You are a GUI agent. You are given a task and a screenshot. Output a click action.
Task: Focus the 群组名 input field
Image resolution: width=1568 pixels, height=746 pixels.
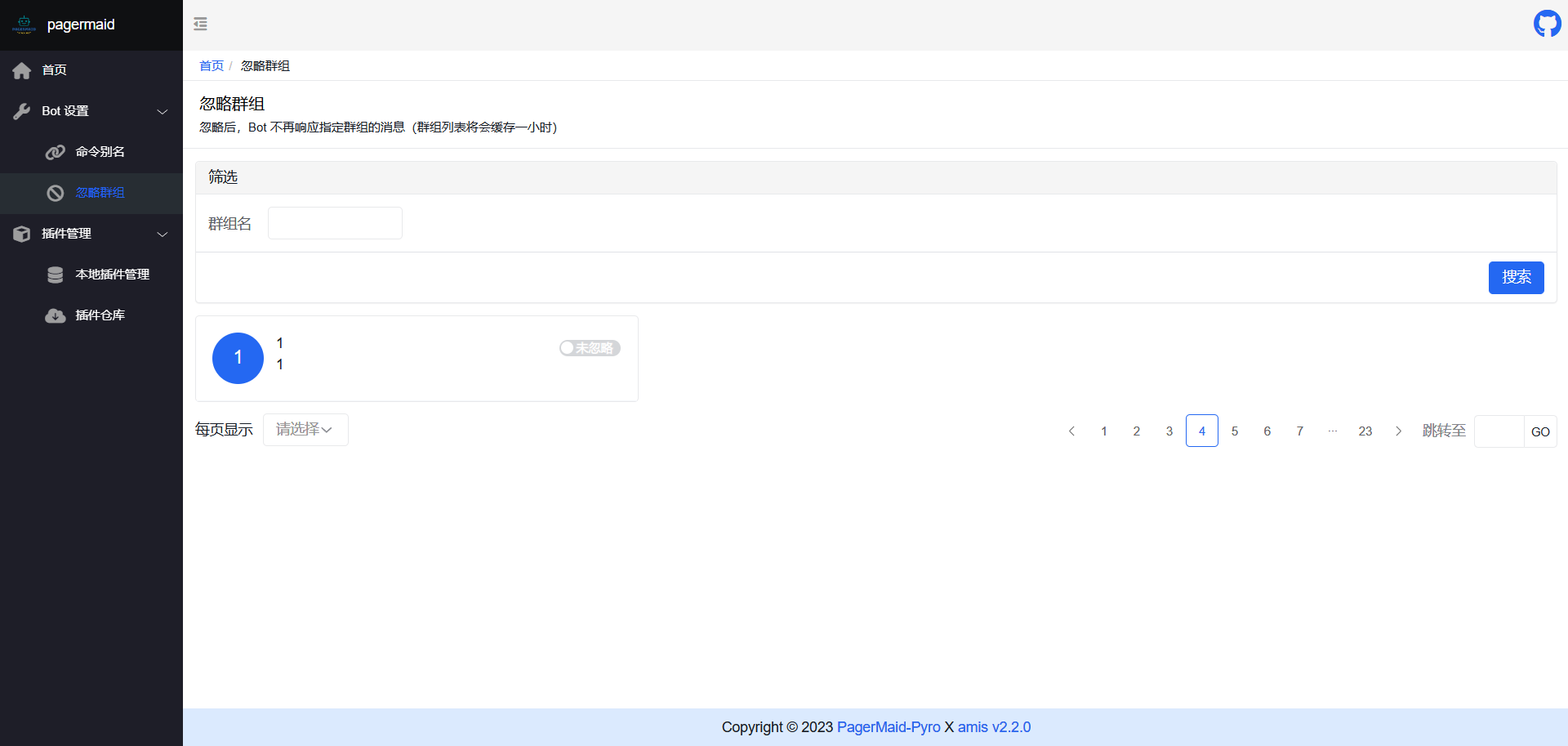[x=335, y=223]
